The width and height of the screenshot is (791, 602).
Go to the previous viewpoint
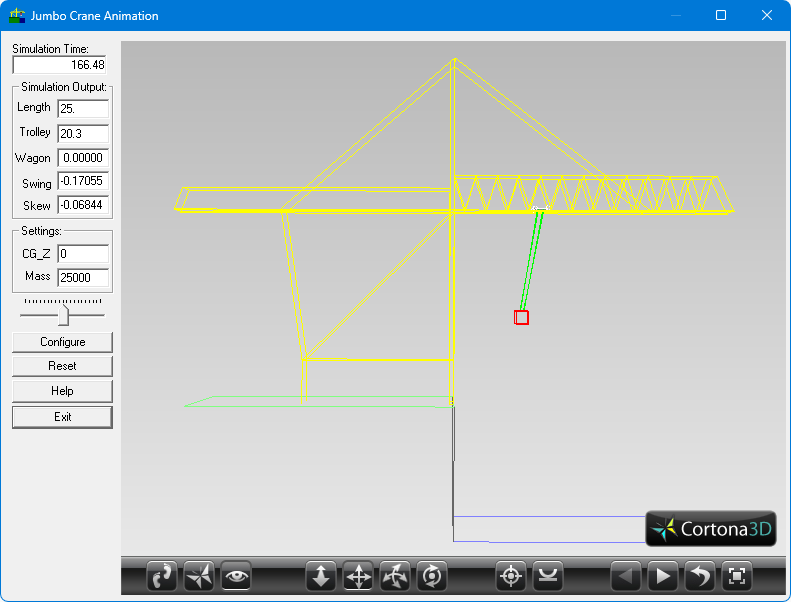coord(626,576)
